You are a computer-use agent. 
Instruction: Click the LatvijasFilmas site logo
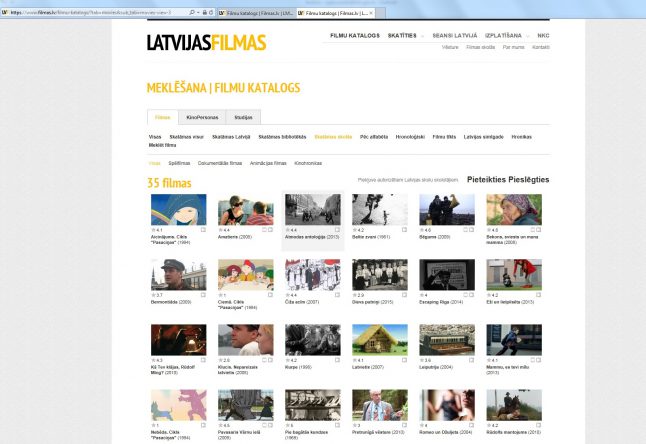point(206,42)
